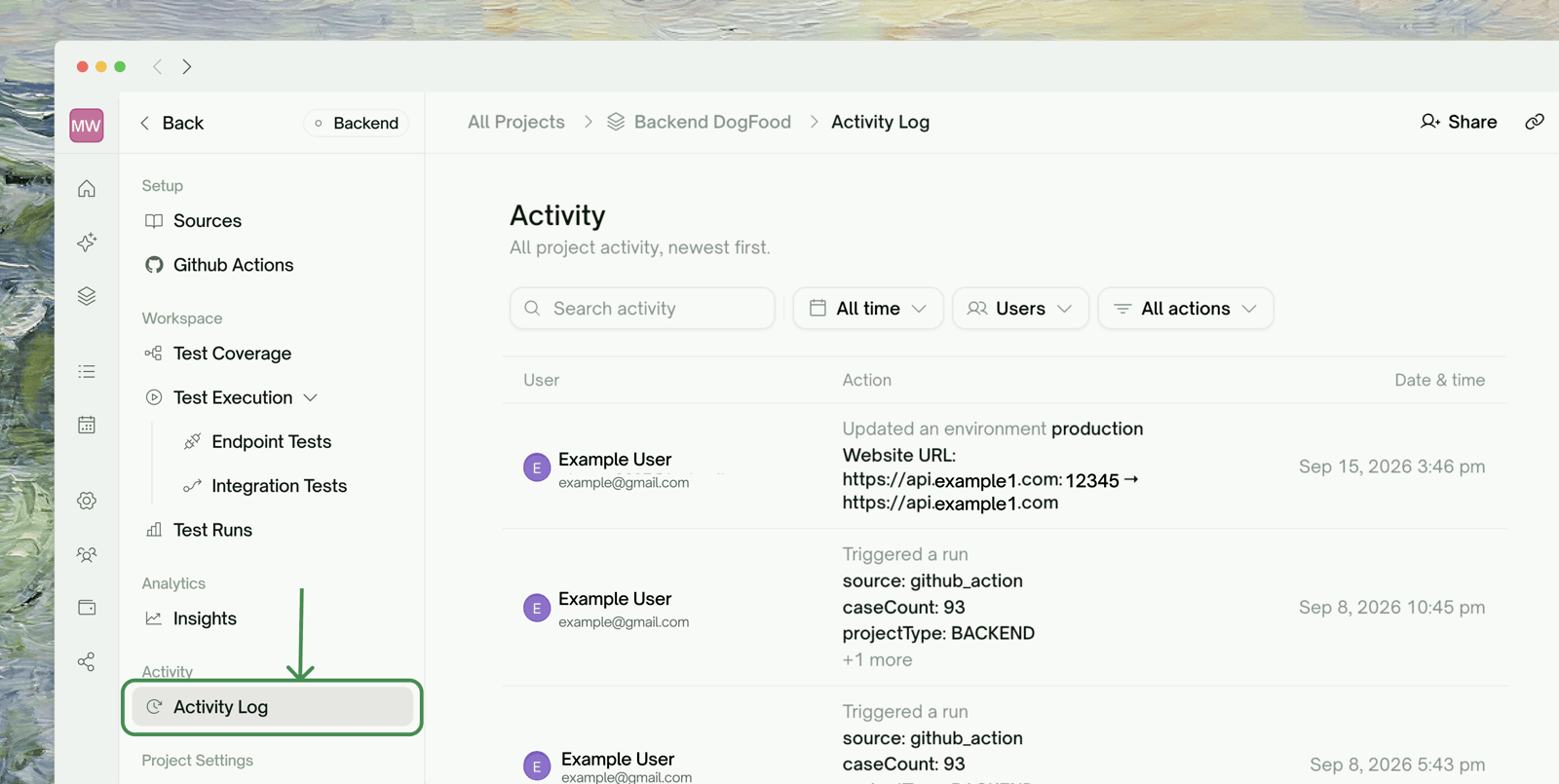Screen dimensions: 1559x784
Task: Collapse the Test Execution section
Action: point(311,397)
